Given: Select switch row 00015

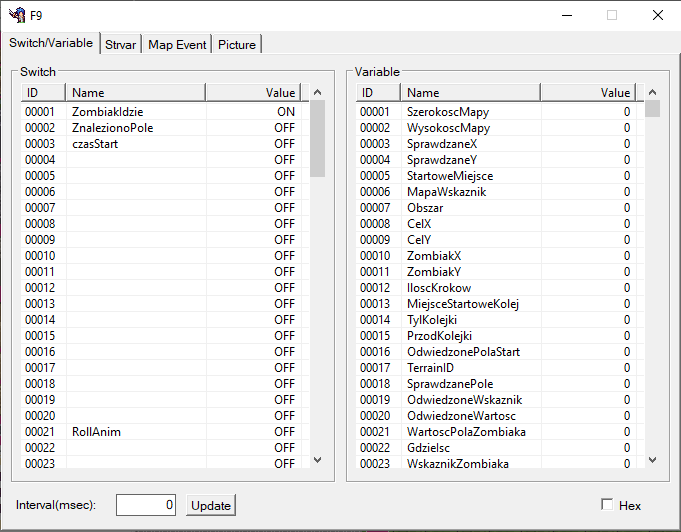Looking at the screenshot, I should click(165, 336).
